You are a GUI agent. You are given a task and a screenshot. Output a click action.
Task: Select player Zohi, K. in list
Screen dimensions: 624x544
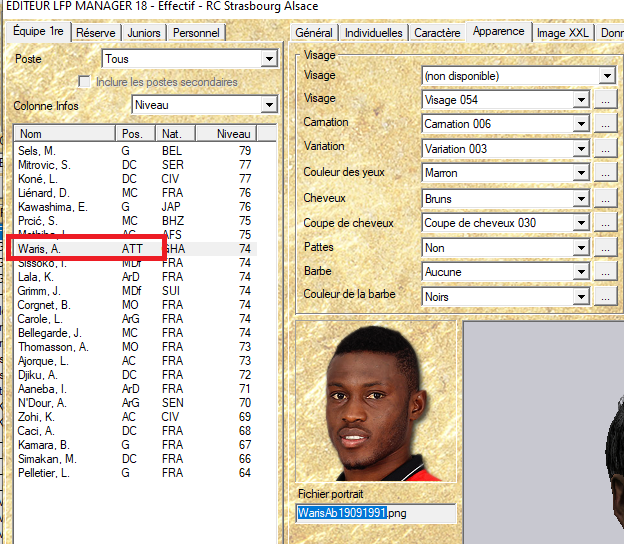pos(135,417)
